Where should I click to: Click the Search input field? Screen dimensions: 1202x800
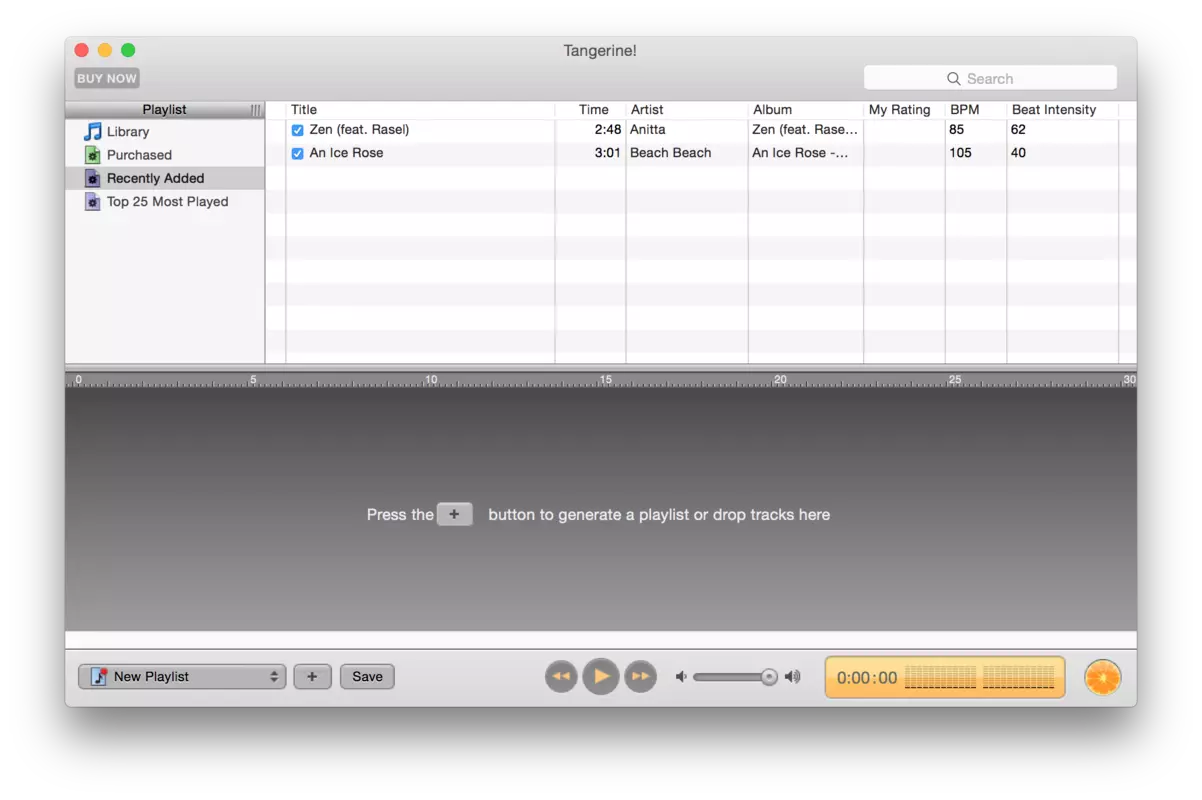click(990, 78)
